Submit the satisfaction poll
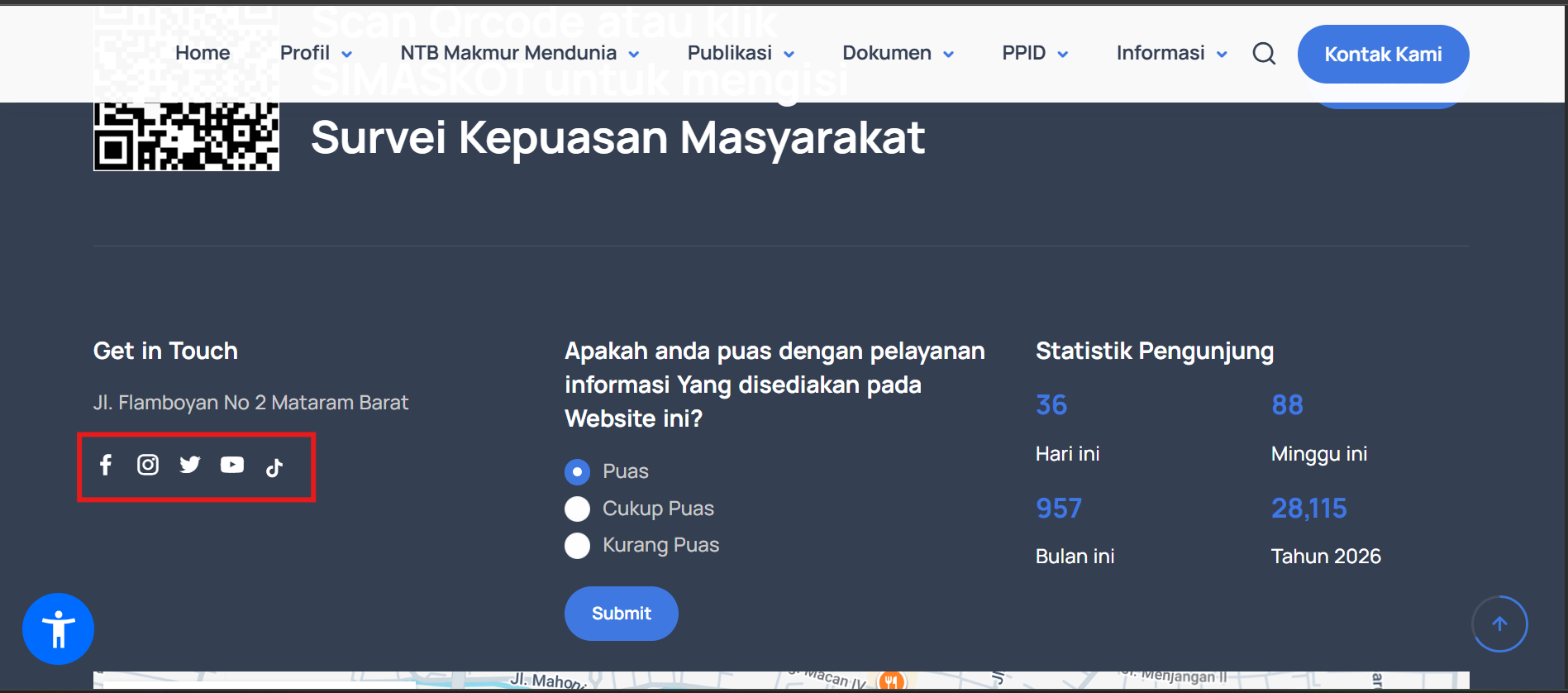 (622, 614)
